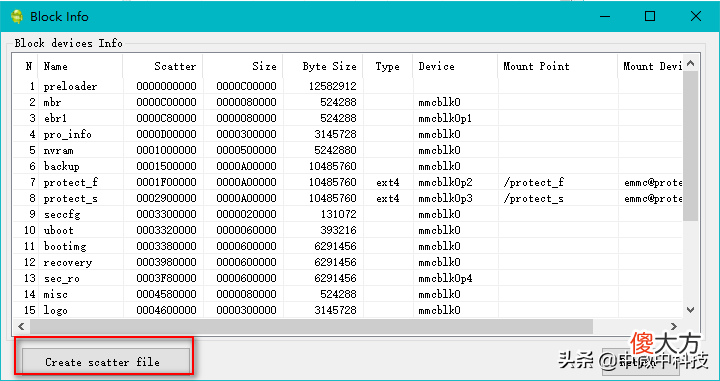
Task: Click scatter value 0001F00000
Action: click(x=166, y=182)
